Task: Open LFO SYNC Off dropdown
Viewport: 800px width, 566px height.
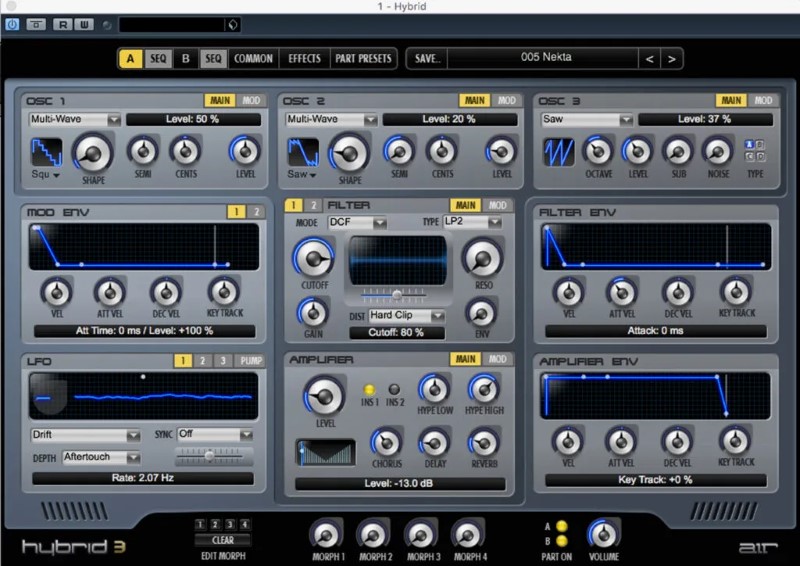Action: click(215, 434)
